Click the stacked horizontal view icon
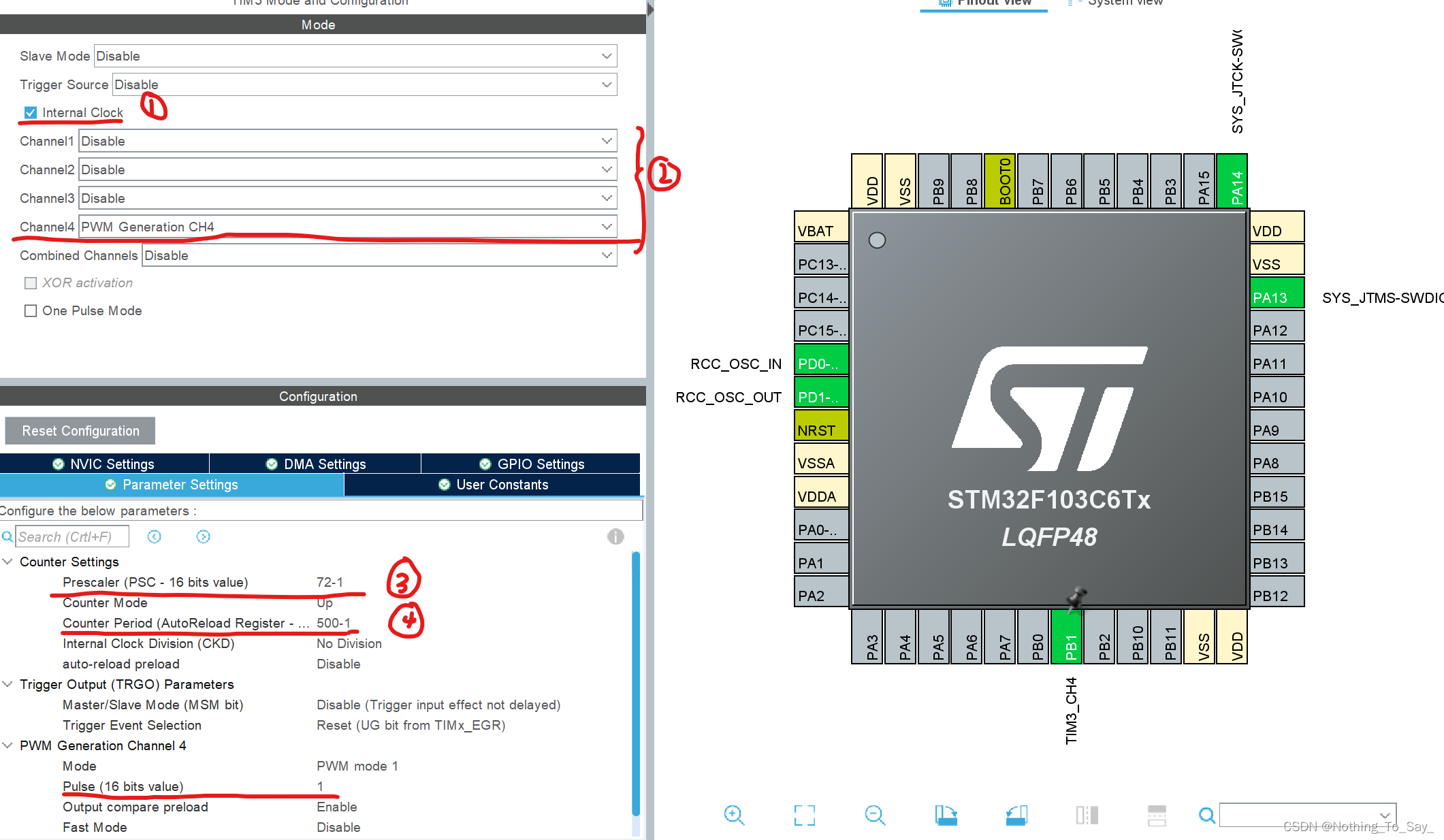The image size is (1444, 840). (x=1157, y=815)
